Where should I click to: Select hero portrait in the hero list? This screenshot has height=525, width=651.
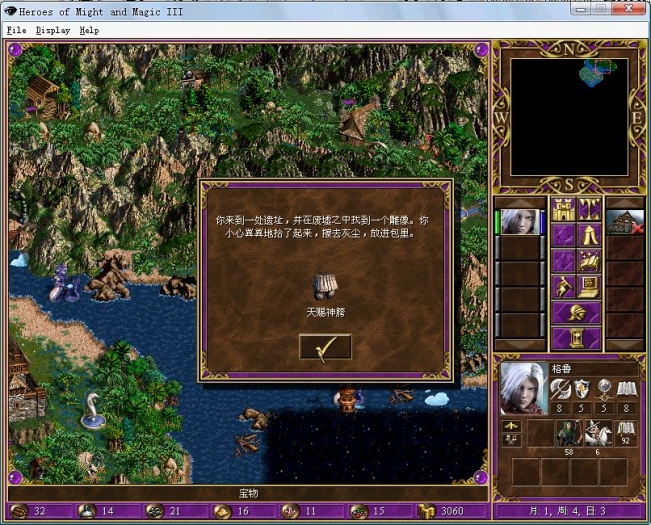[520, 222]
